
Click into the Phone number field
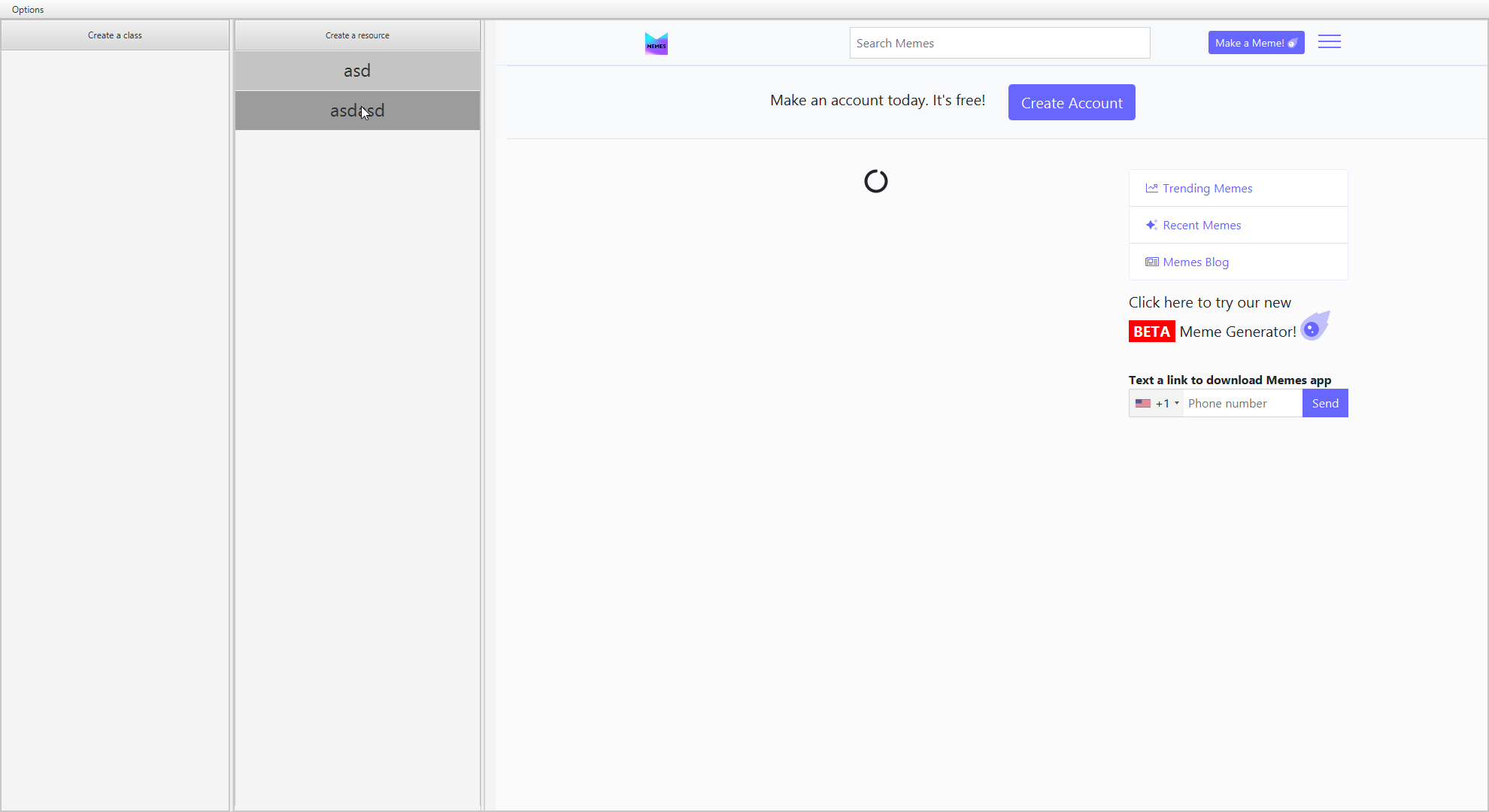[x=1242, y=404]
